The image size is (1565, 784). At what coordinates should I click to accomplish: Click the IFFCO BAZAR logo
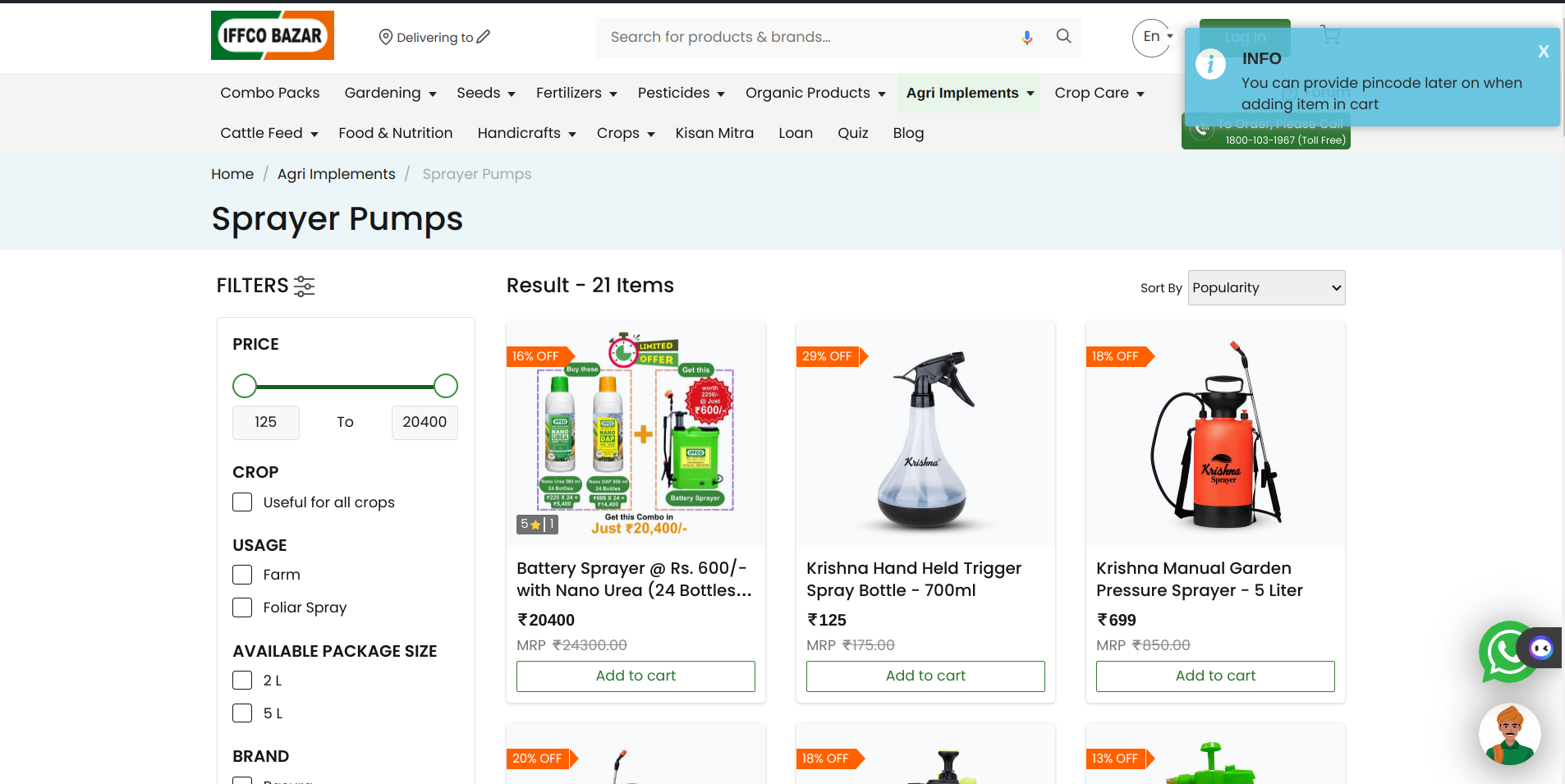click(x=273, y=35)
